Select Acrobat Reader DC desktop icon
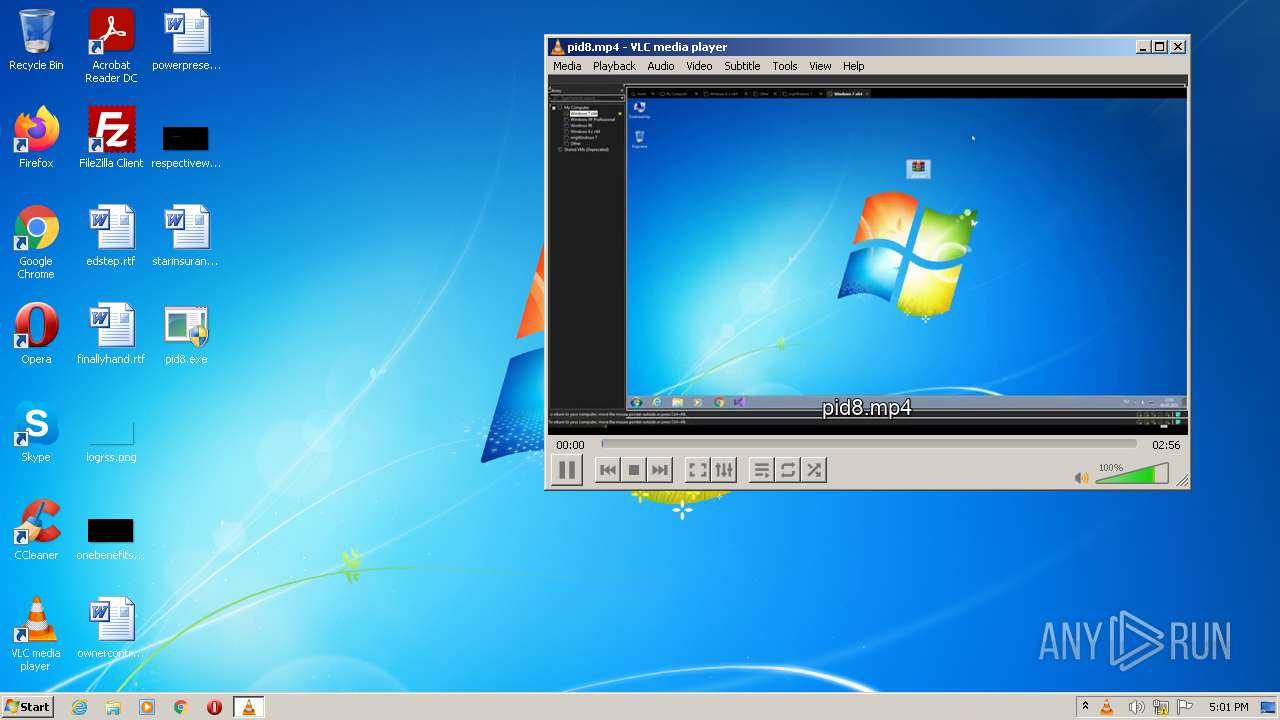Image resolution: width=1280 pixels, height=720 pixels. [111, 45]
